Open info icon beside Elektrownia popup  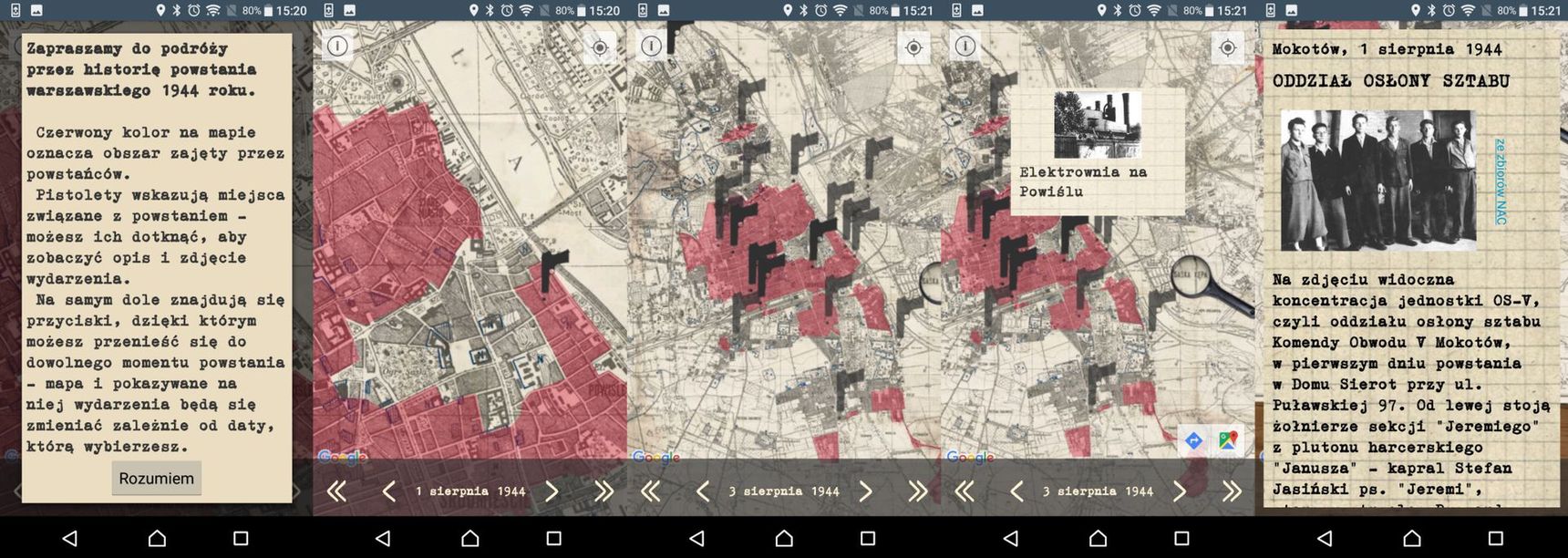[x=965, y=46]
